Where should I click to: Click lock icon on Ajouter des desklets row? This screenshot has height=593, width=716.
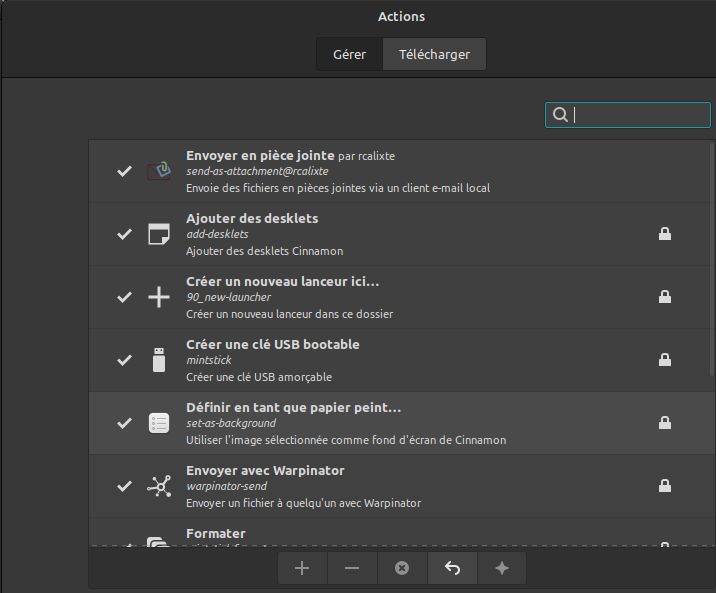point(665,234)
